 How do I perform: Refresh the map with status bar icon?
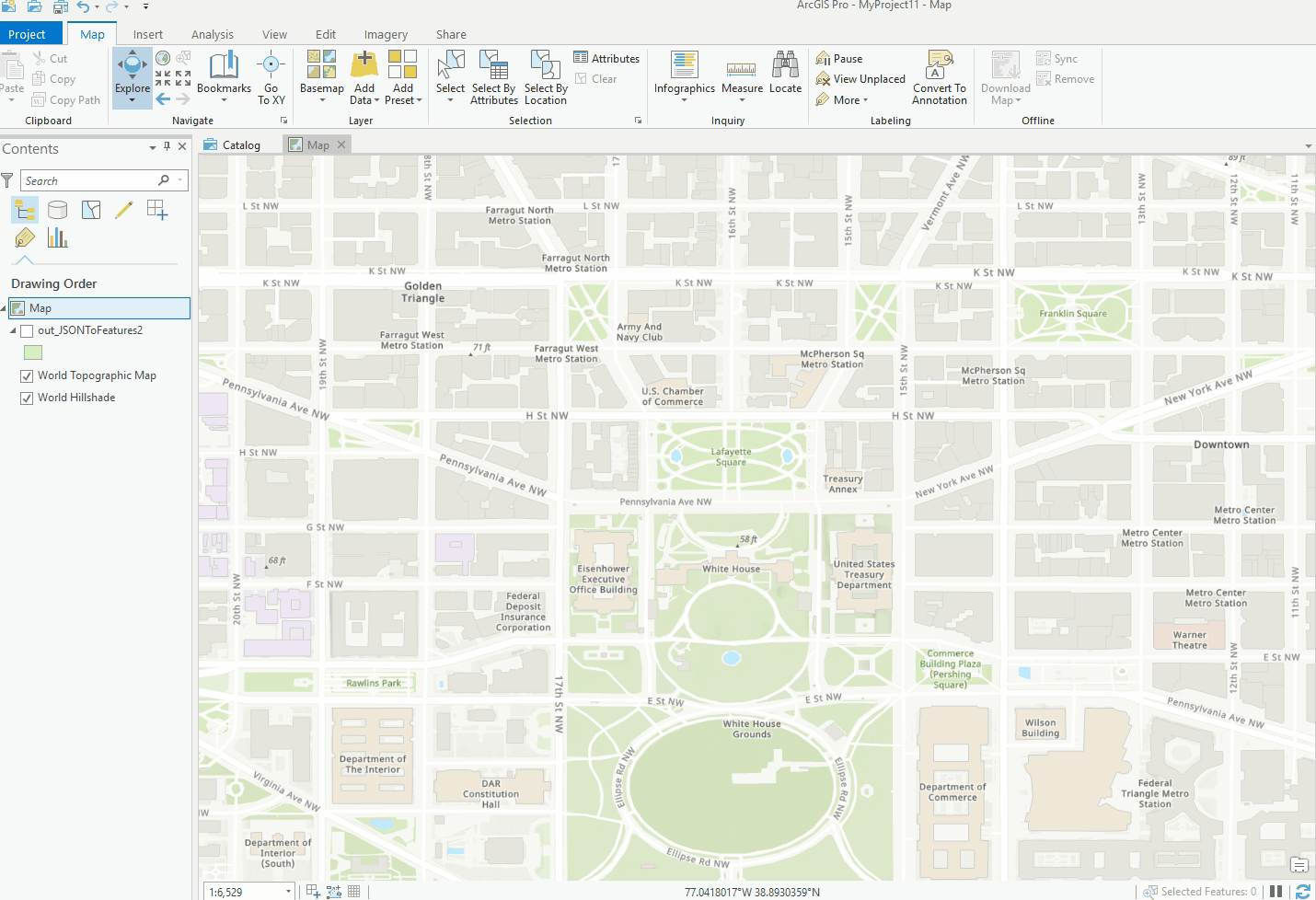pyautogui.click(x=1303, y=891)
